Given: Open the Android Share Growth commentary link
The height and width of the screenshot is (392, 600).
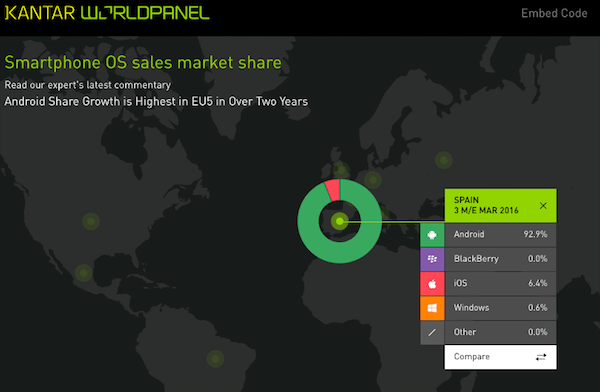Looking at the screenshot, I should tap(156, 101).
